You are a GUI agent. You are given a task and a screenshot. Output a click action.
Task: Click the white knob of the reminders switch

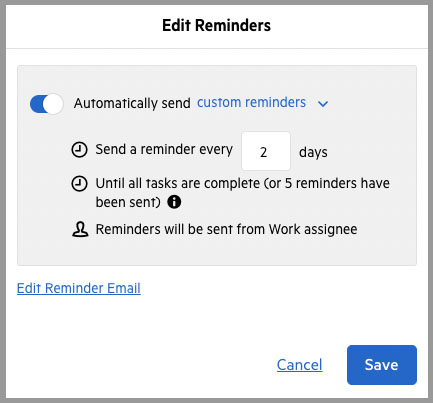coord(53,104)
